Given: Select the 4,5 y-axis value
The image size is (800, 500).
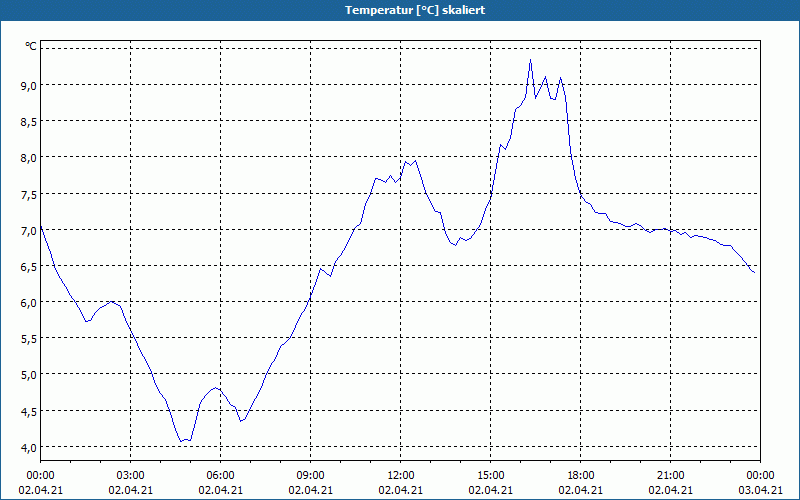Looking at the screenshot, I should (x=29, y=412).
